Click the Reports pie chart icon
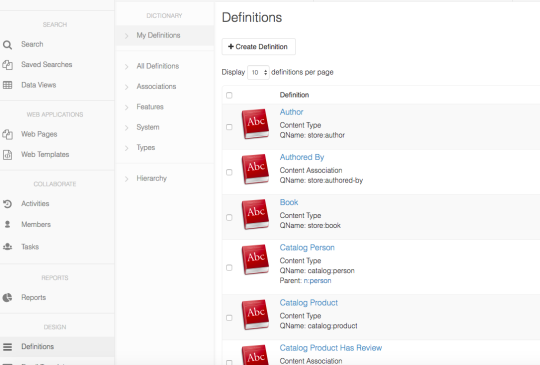 click(x=7, y=298)
